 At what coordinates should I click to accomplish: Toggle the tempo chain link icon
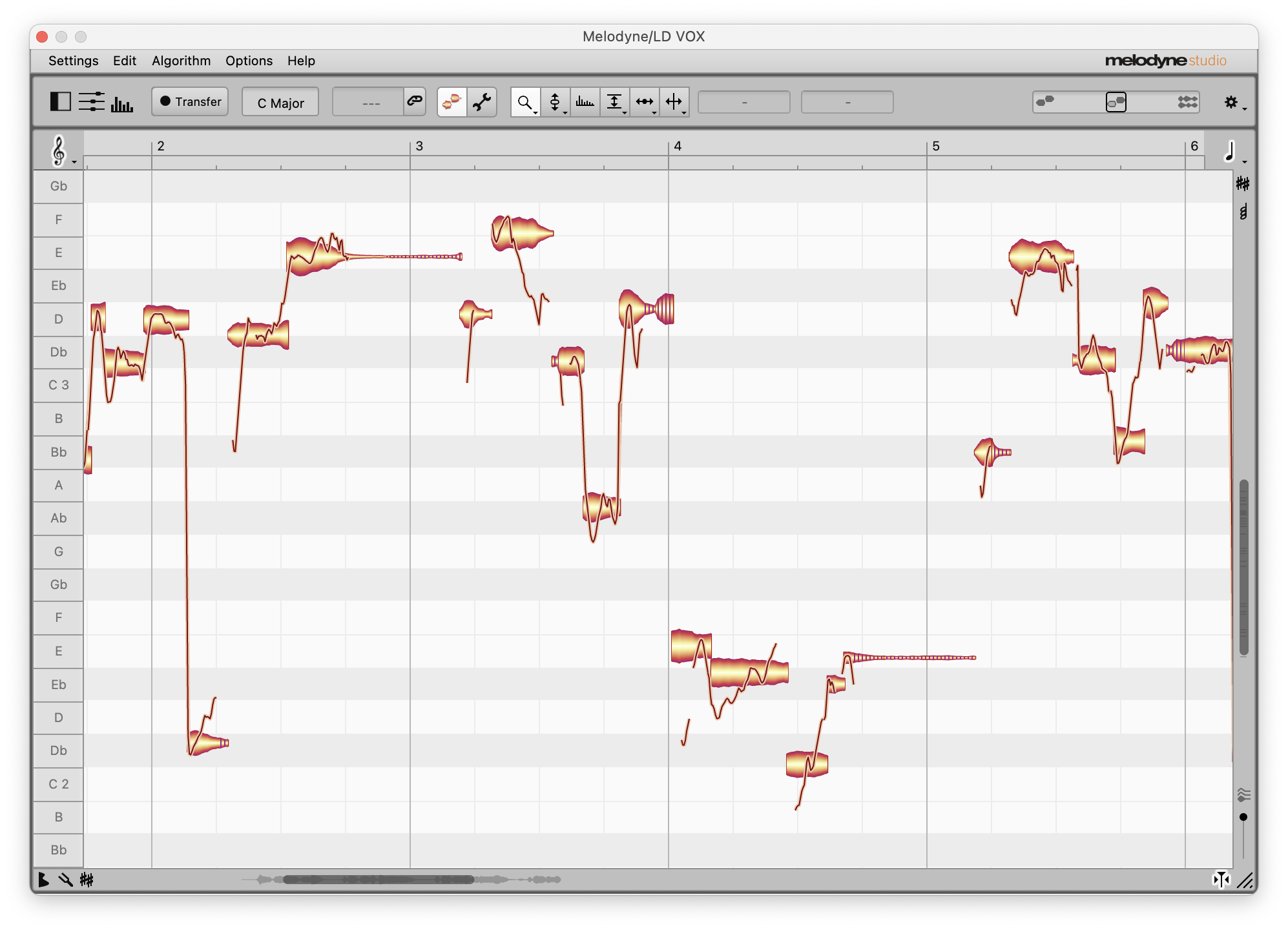[415, 101]
